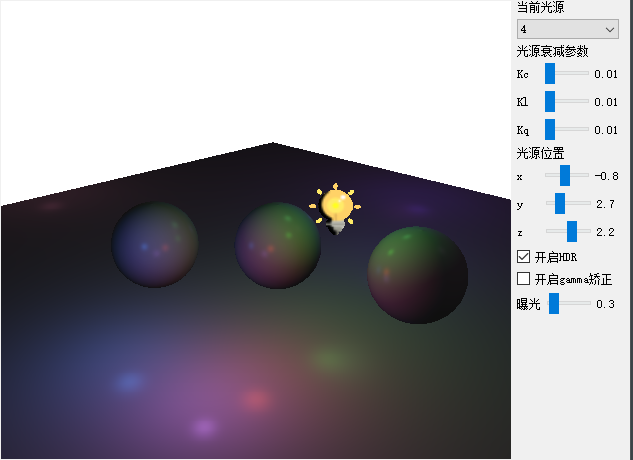The image size is (633, 460).
Task: Move the light x position slider
Action: [x=565, y=175]
